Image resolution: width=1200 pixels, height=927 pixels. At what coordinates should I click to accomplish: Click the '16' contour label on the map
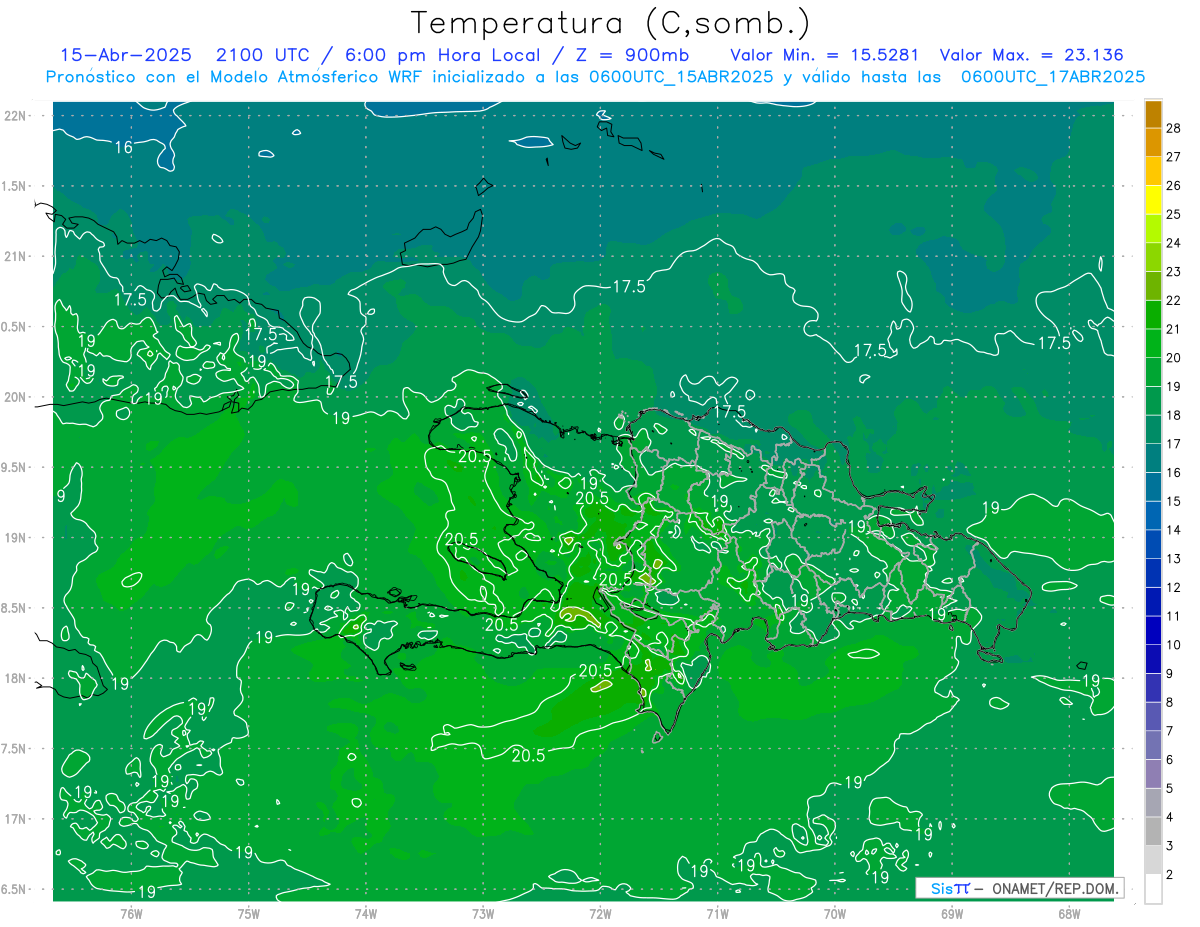click(123, 148)
